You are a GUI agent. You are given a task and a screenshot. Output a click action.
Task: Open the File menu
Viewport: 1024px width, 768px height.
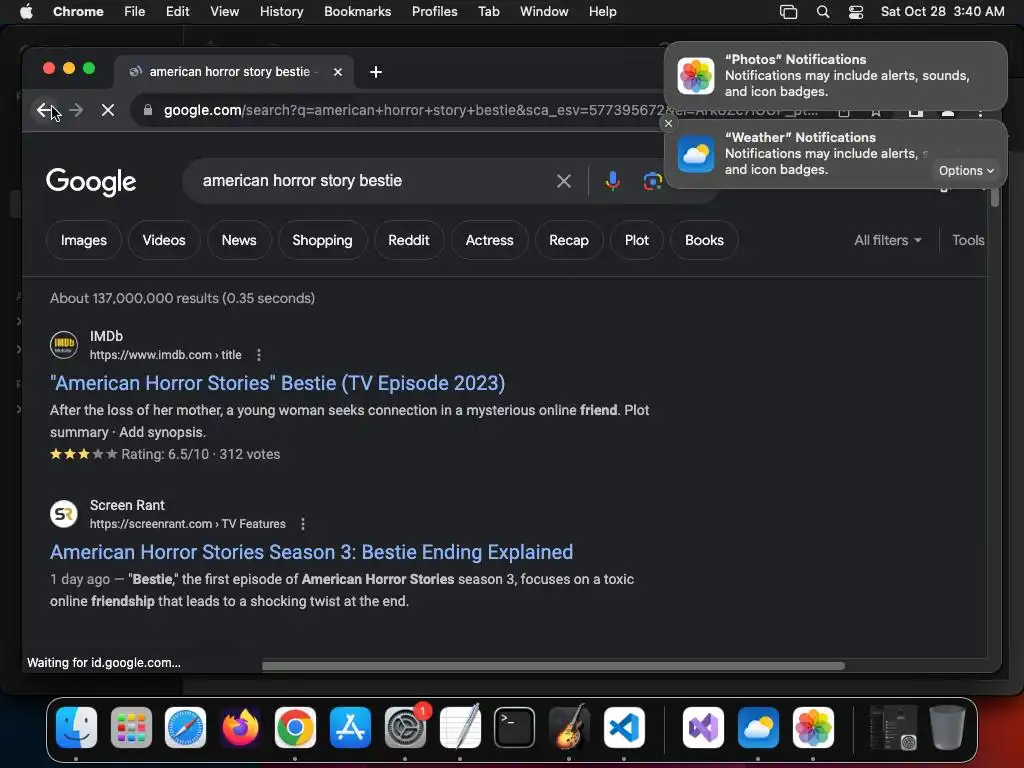(135, 12)
